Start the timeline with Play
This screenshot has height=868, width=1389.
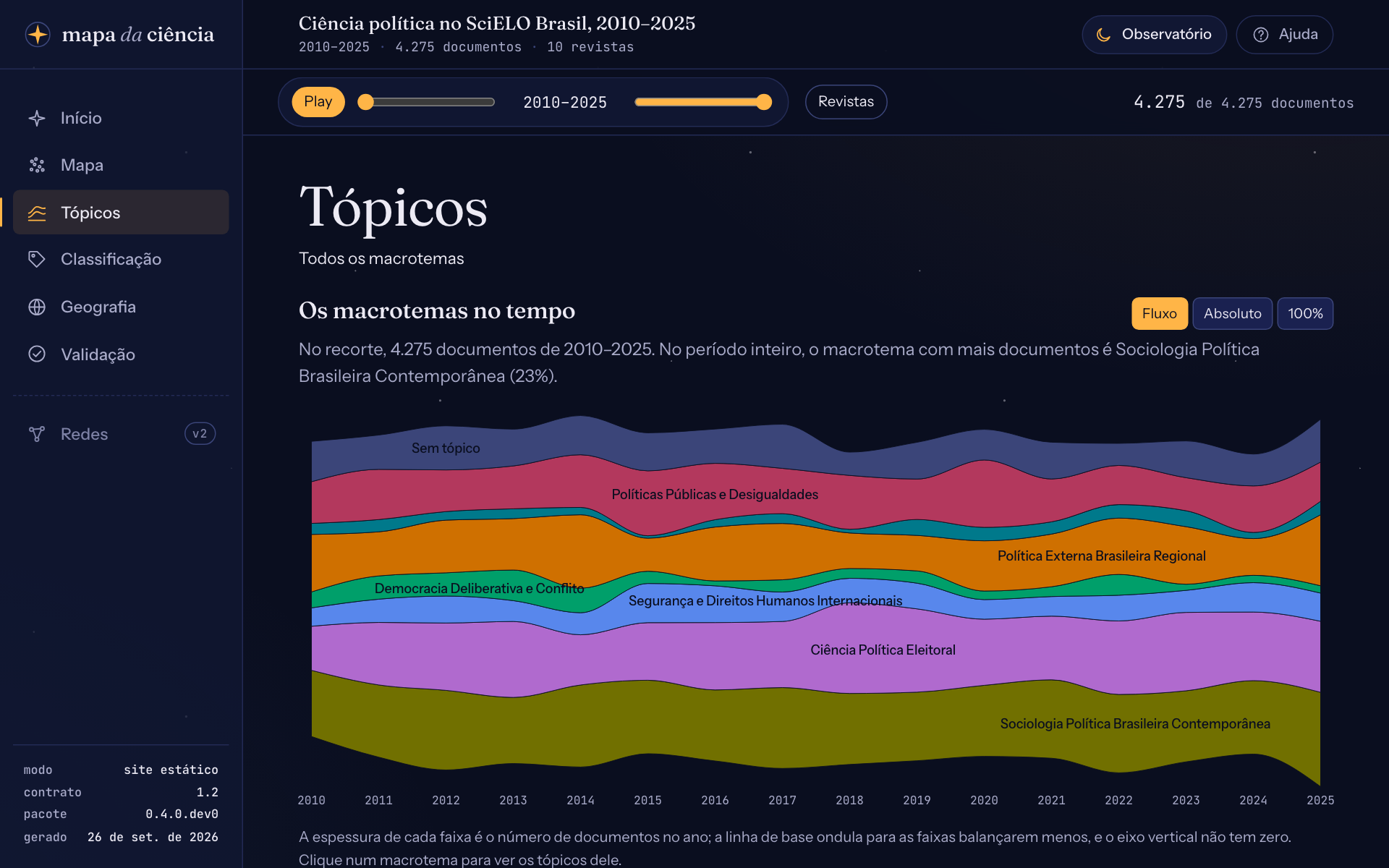[318, 102]
